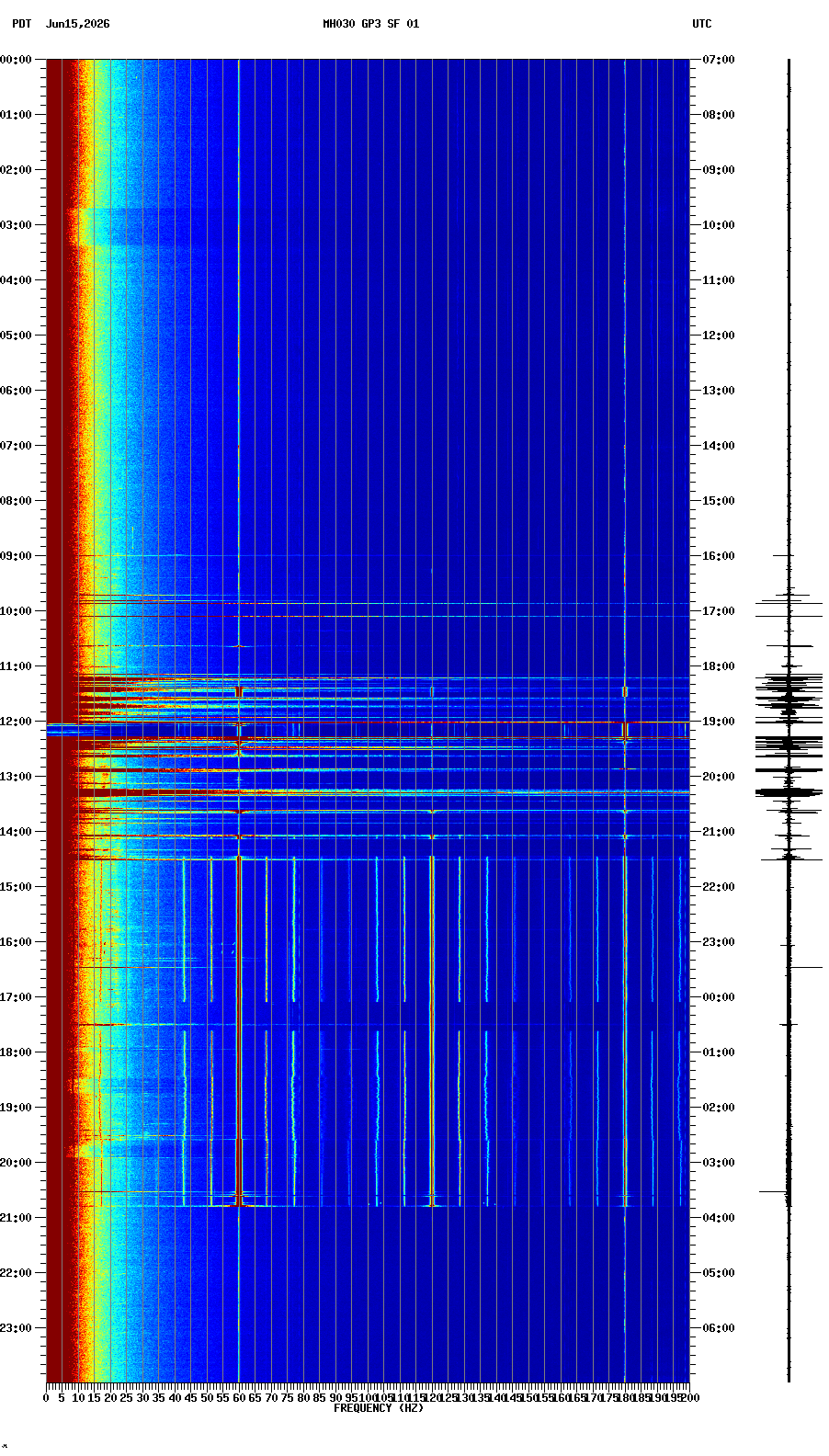Click the 06:00 label on UTC axis
This screenshot has height=1456, width=829.
719,1328
